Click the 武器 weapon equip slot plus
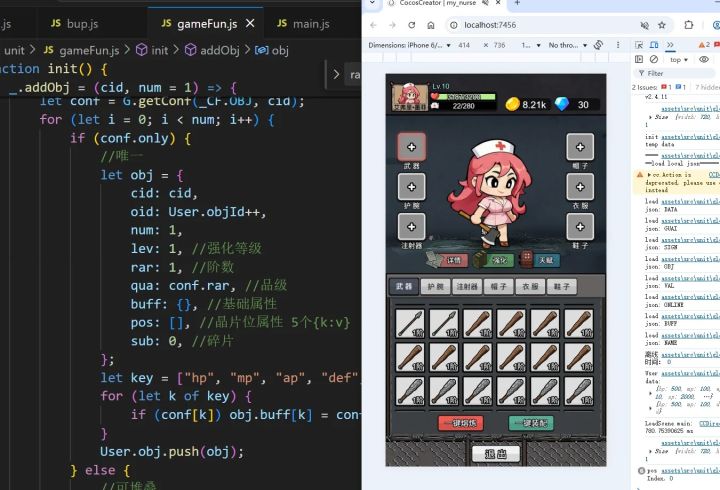 tap(411, 147)
